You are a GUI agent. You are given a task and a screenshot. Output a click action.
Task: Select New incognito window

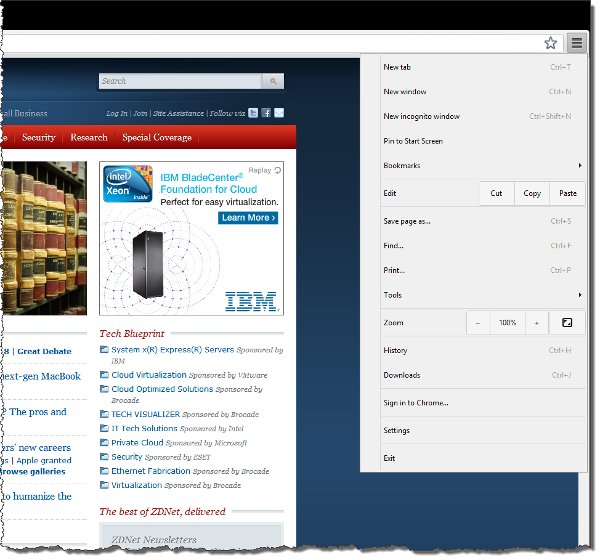(422, 116)
